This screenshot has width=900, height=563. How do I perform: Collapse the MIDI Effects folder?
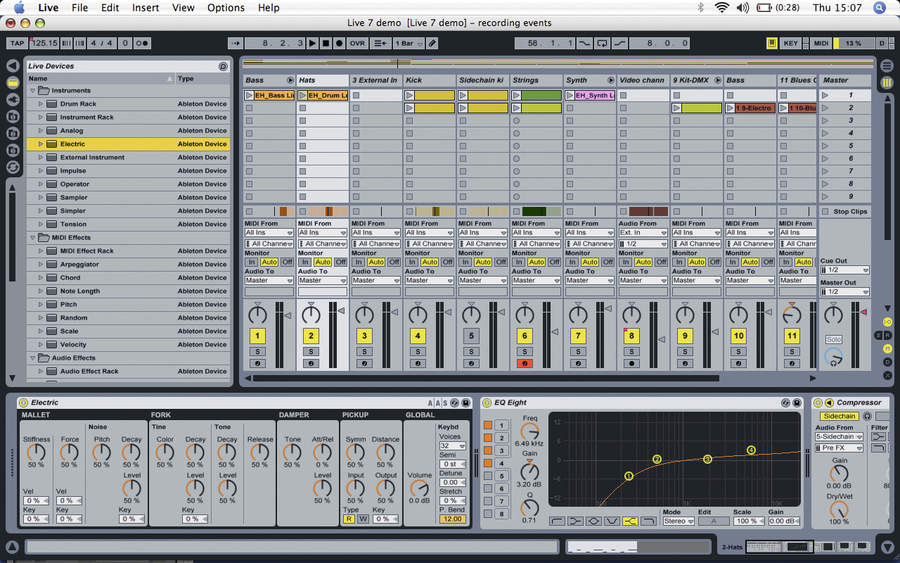click(x=33, y=238)
